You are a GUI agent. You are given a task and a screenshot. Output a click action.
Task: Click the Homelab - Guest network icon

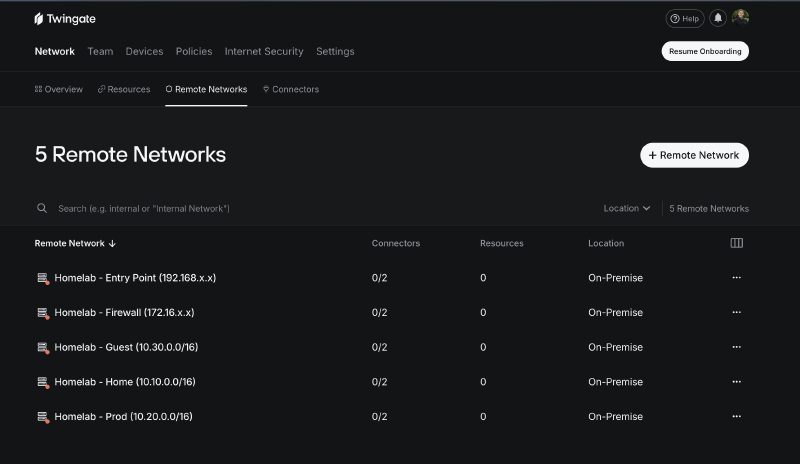coord(43,348)
